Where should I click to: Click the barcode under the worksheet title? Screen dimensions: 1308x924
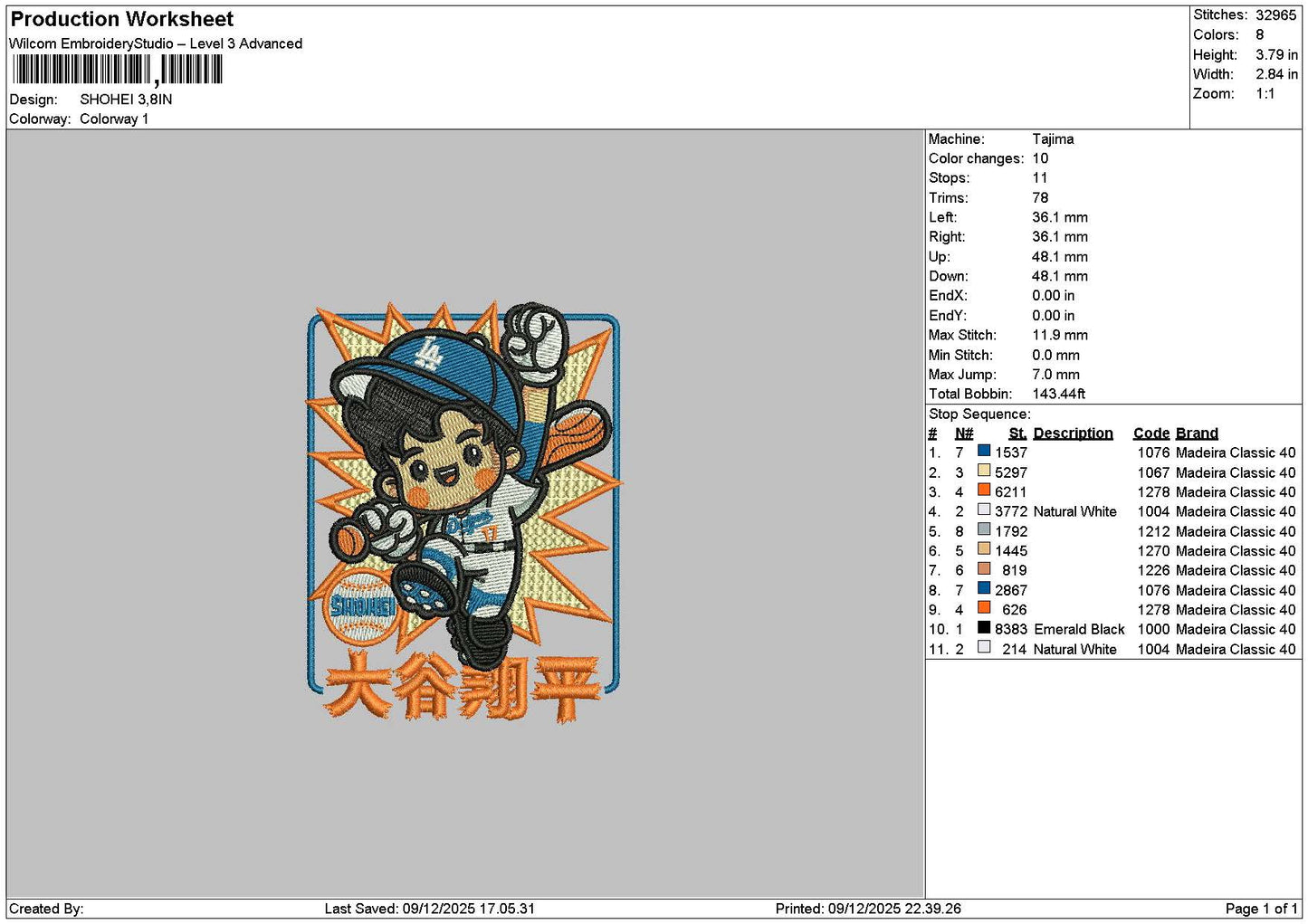118,70
